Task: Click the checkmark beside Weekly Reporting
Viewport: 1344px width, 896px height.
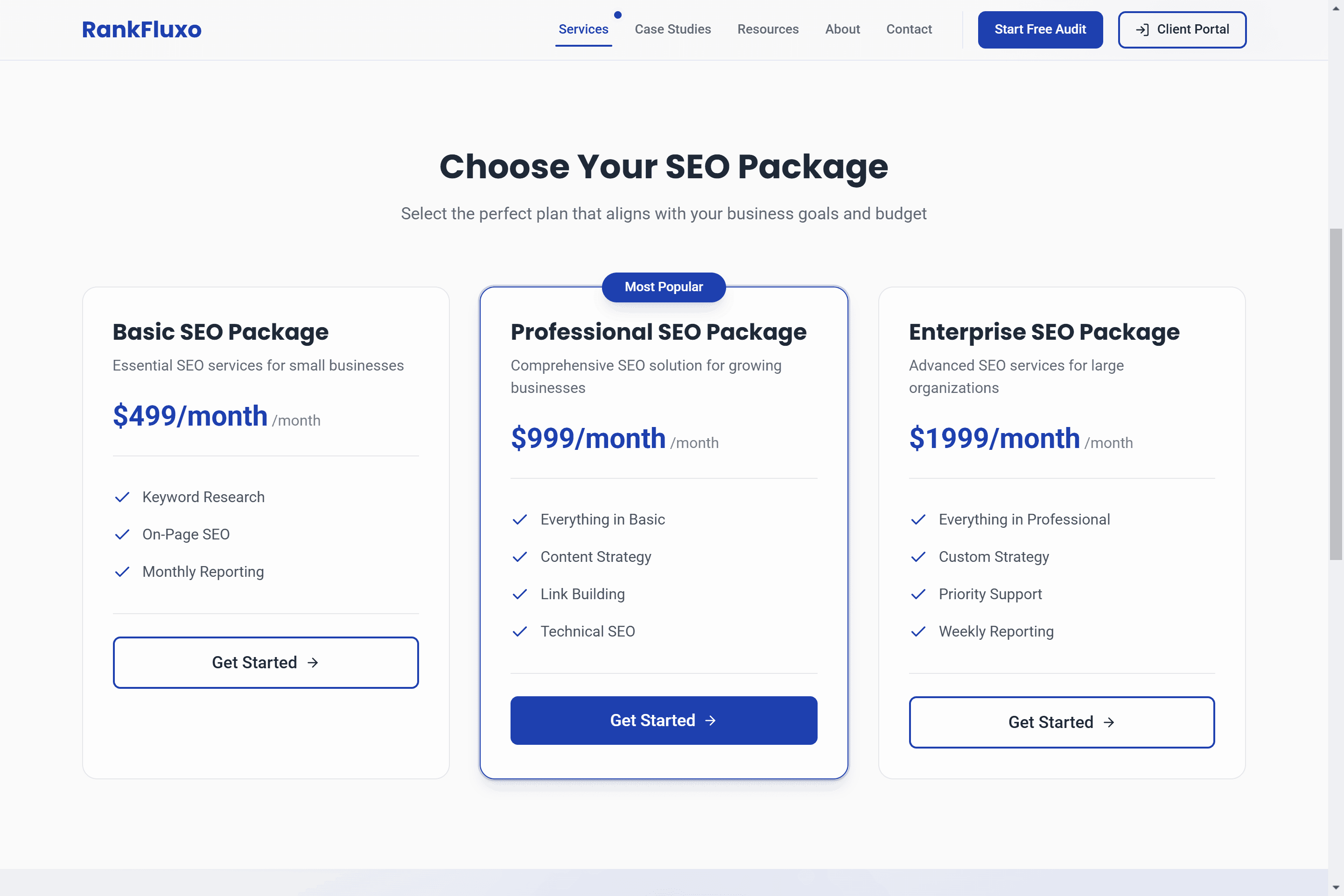Action: pos(918,631)
